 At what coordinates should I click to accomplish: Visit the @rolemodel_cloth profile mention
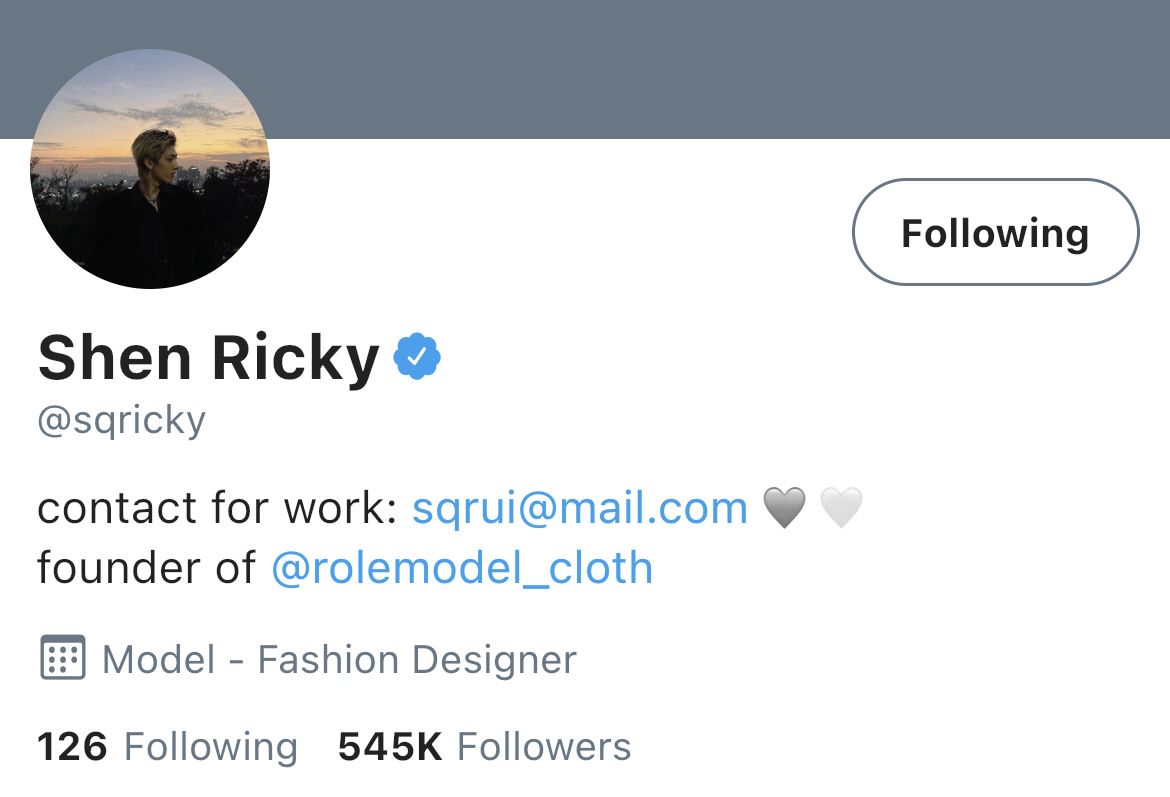pos(462,568)
